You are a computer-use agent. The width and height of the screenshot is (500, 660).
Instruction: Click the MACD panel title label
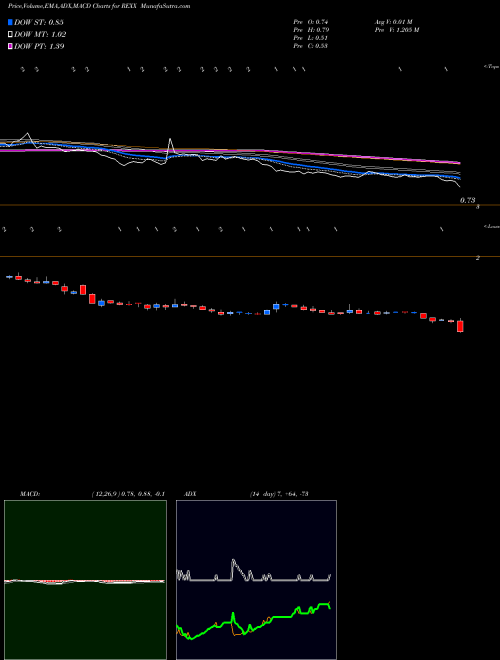(x=30, y=494)
